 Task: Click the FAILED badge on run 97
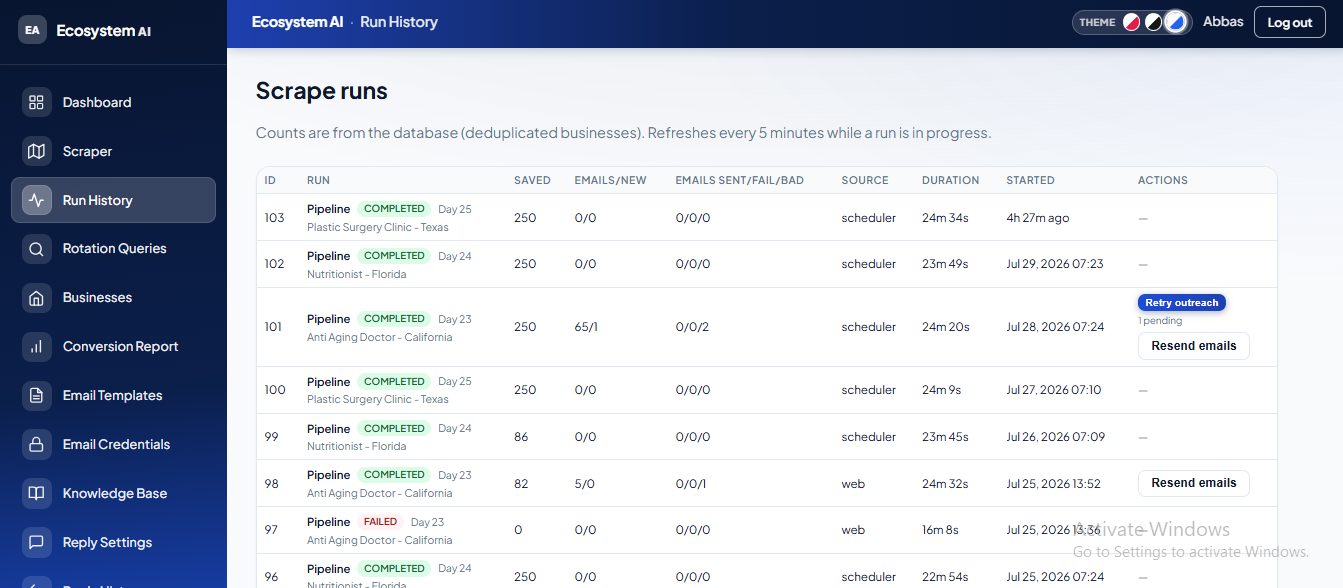(x=380, y=522)
